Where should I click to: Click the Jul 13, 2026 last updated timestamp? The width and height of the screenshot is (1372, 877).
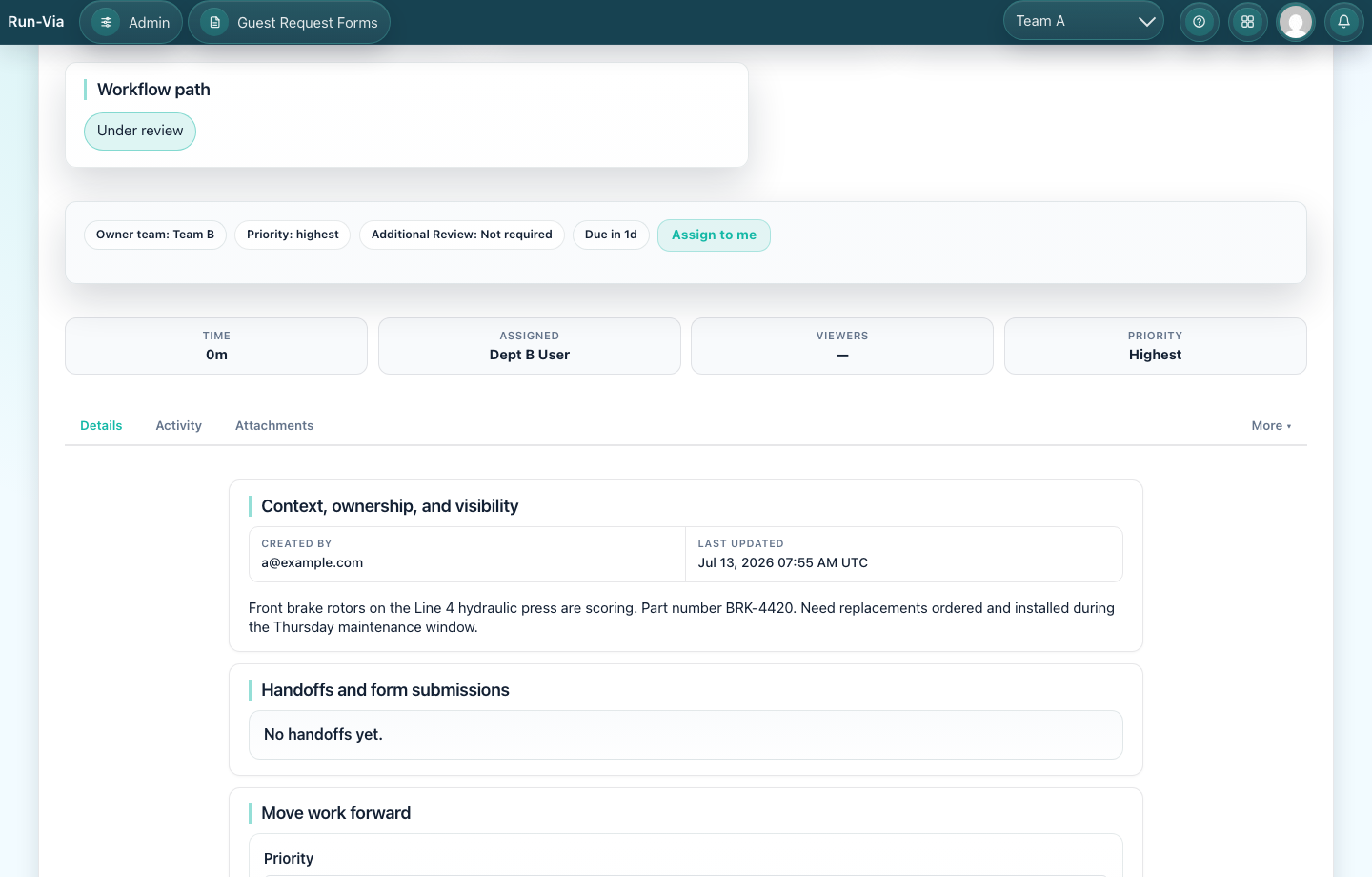click(x=783, y=563)
